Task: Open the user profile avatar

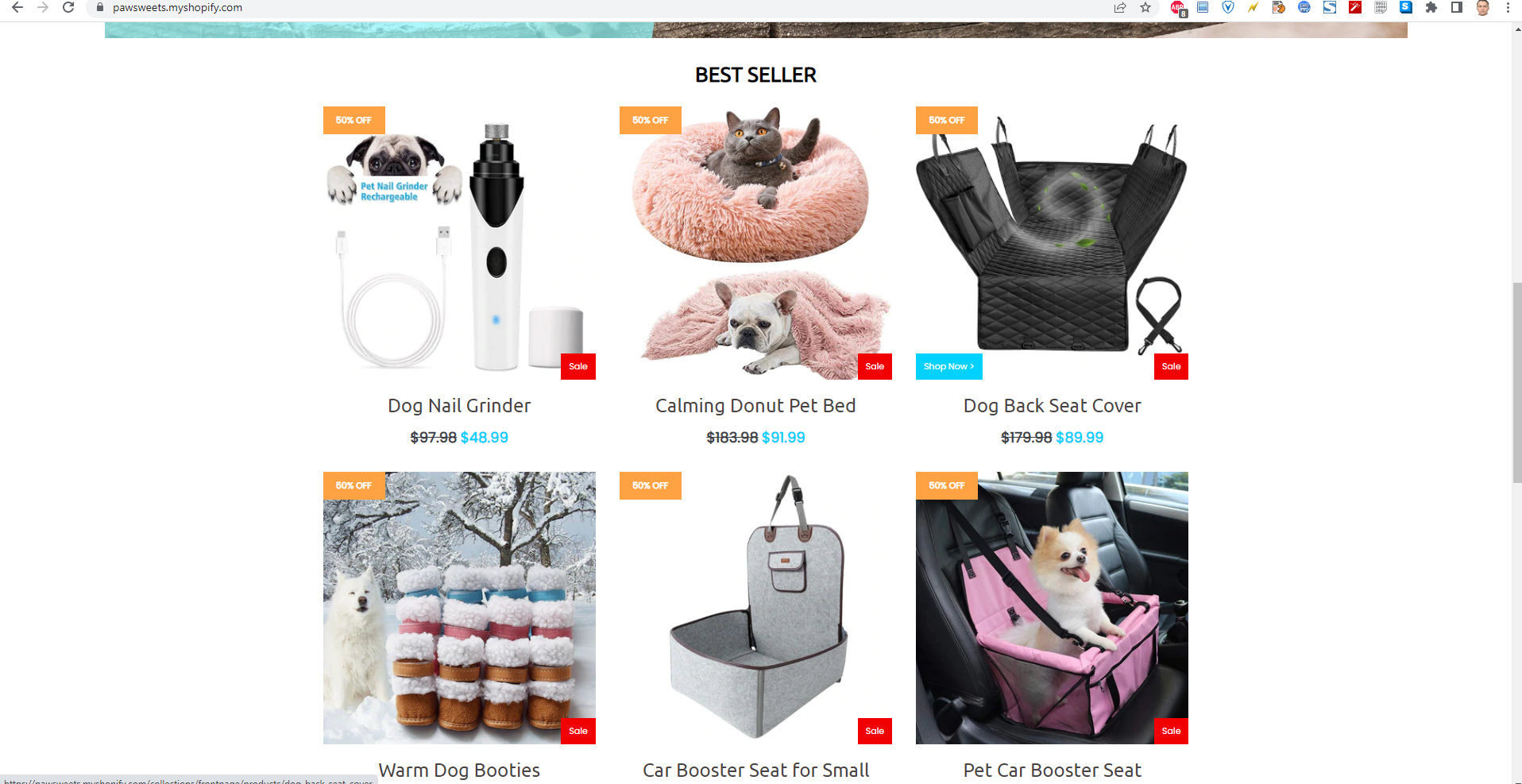Action: click(x=1482, y=7)
